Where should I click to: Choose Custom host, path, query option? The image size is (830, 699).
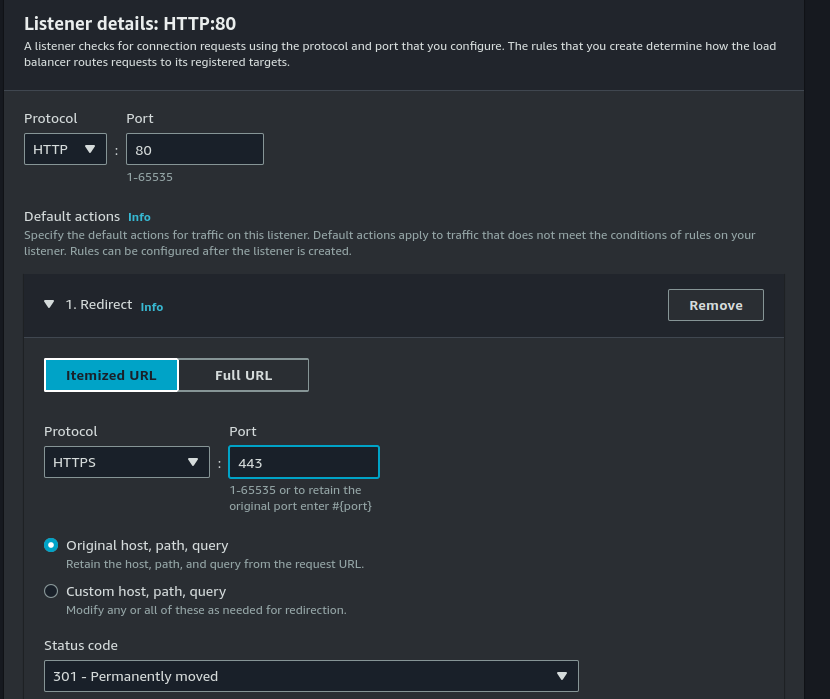[51, 591]
